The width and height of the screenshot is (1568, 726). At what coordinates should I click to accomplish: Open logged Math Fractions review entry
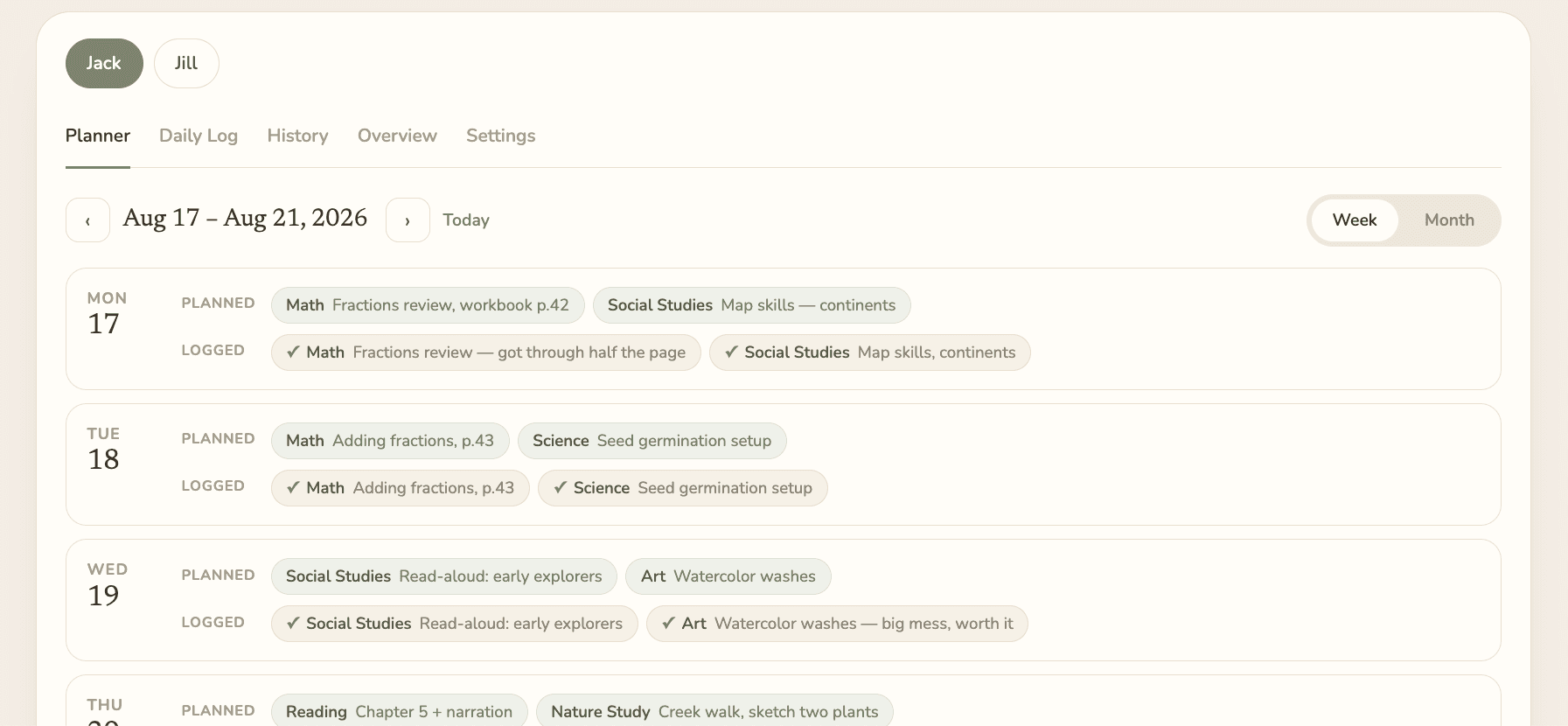486,353
